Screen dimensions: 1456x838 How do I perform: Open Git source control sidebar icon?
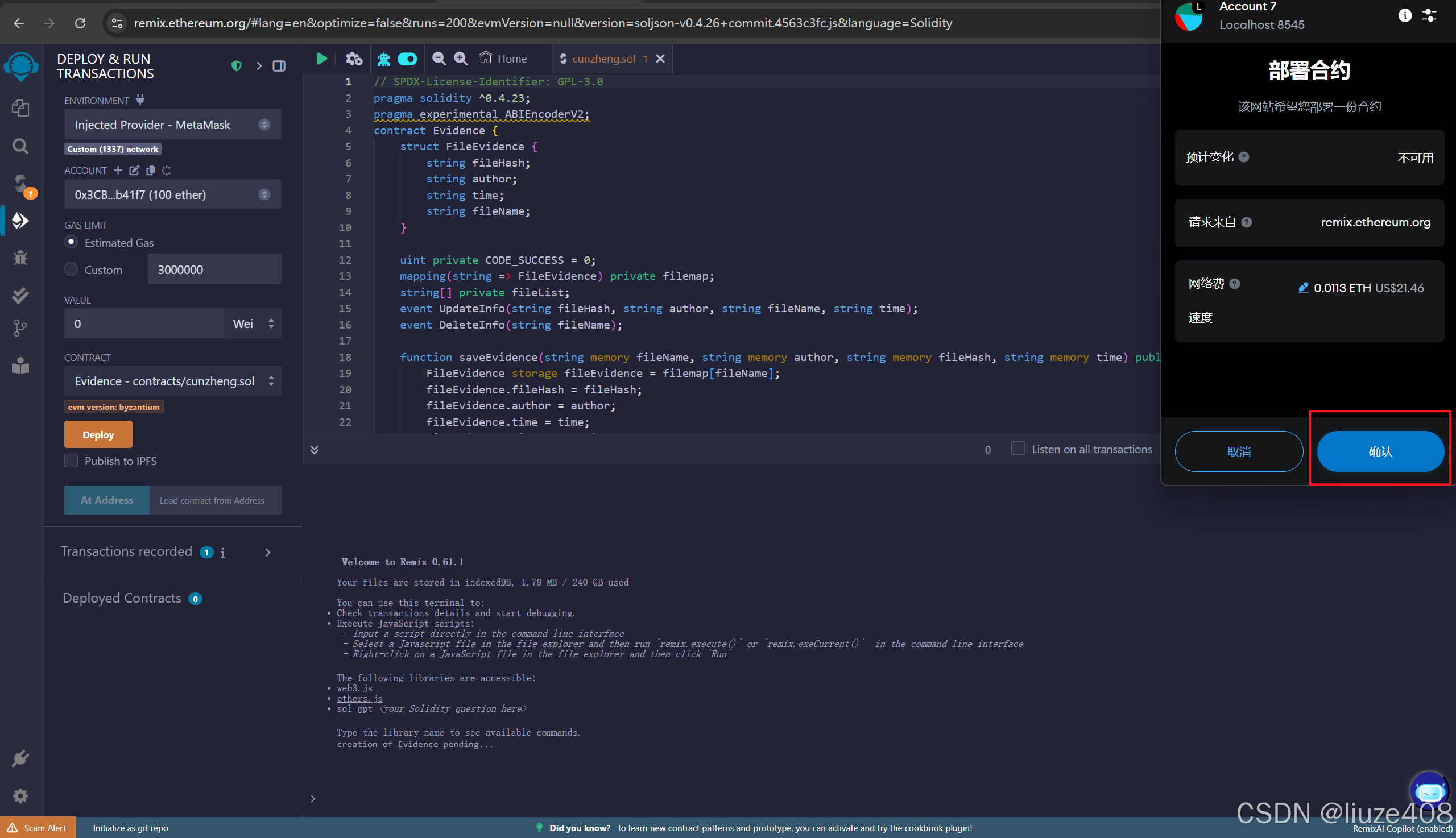tap(20, 328)
